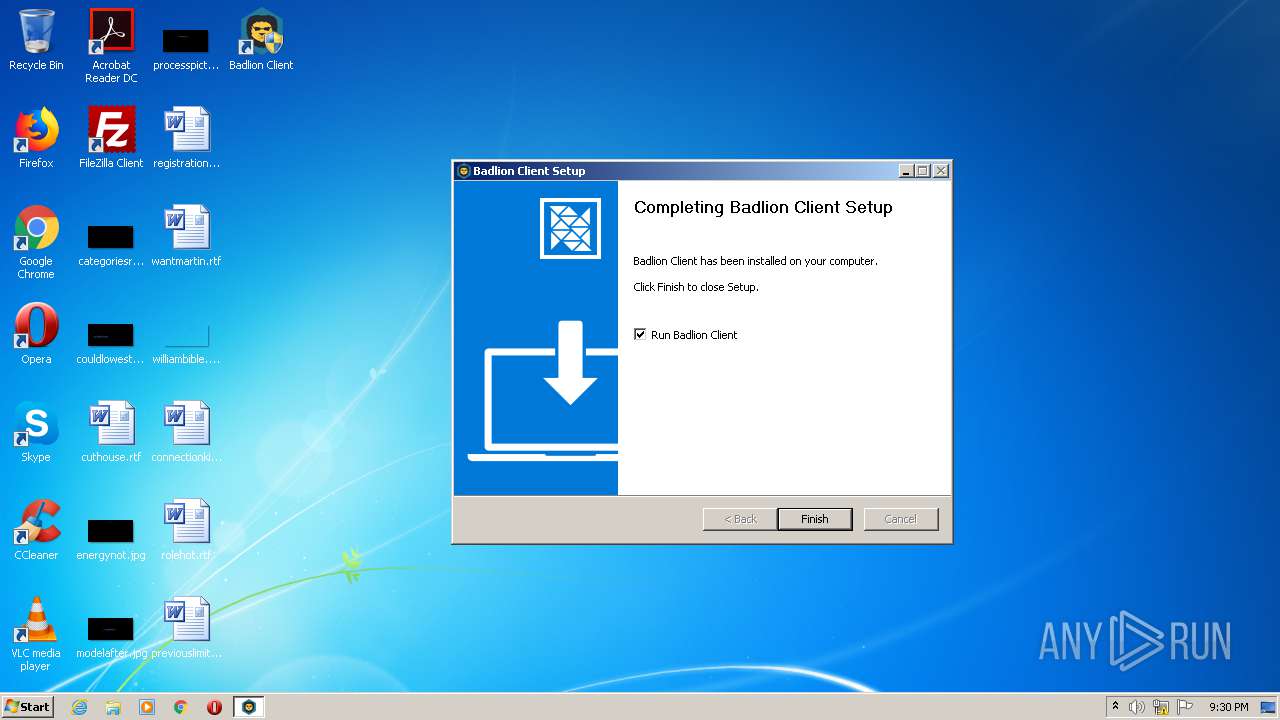1280x720 pixels.
Task: Click Finish to close Setup
Action: coord(814,519)
